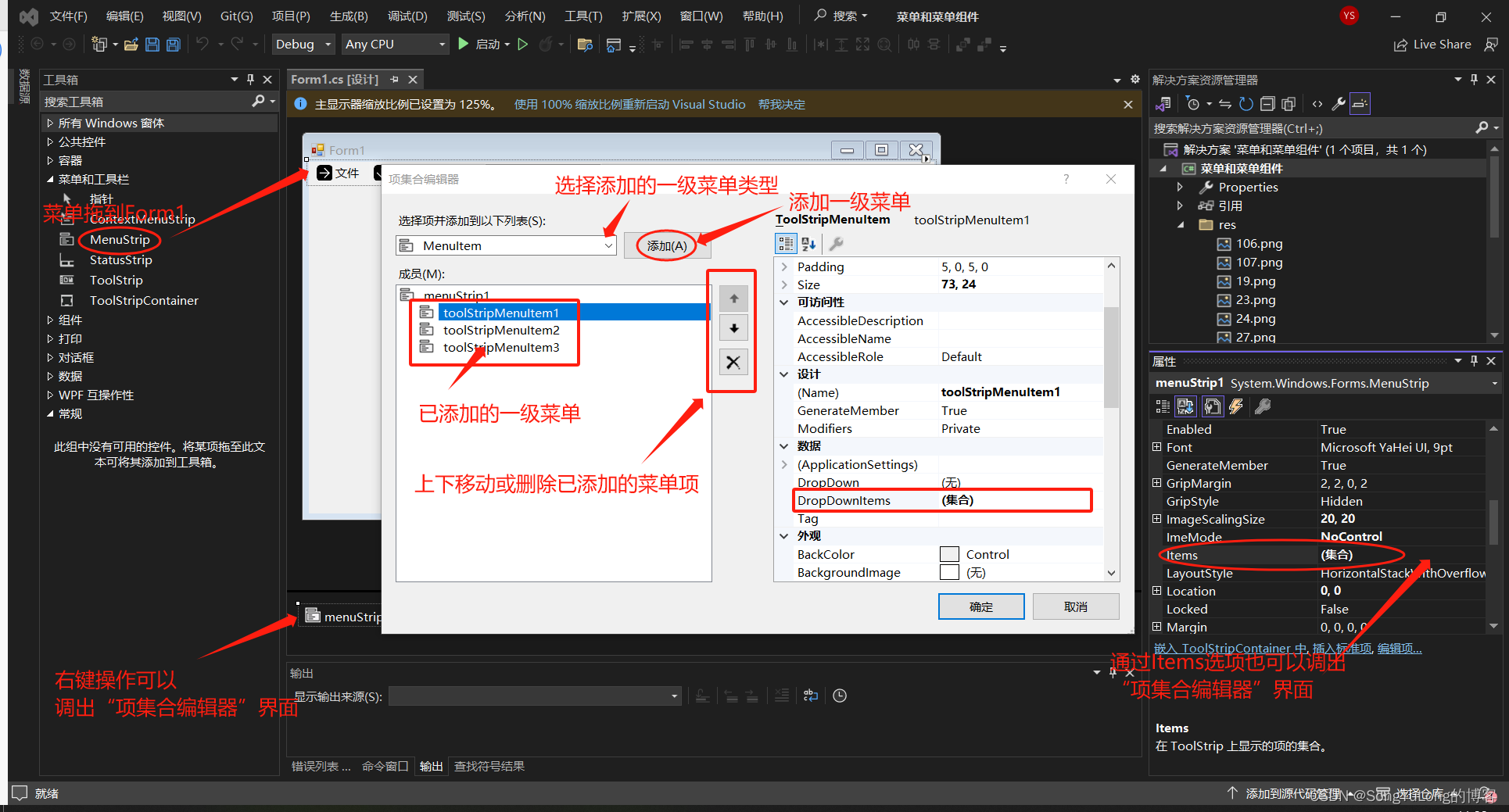Collapse the 菜单和工具栏 toolbox group
Image resolution: width=1509 pixels, height=812 pixels.
click(50, 179)
